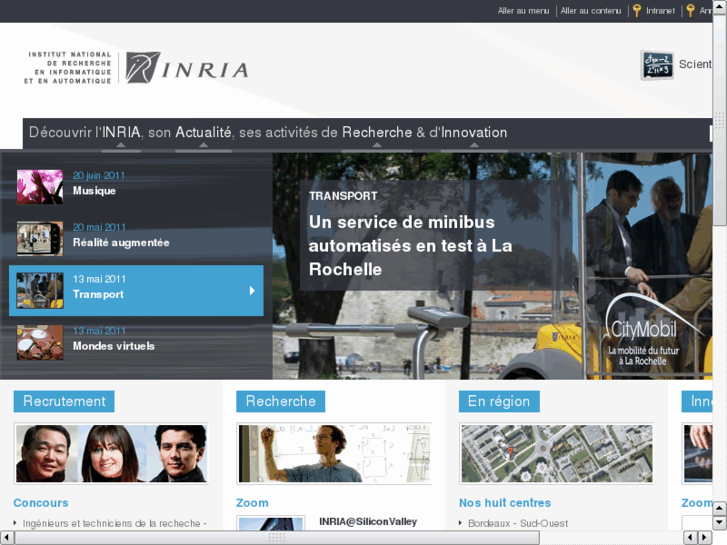727x545 pixels.
Task: Click the white arrow on the Transport row
Action: (x=252, y=291)
